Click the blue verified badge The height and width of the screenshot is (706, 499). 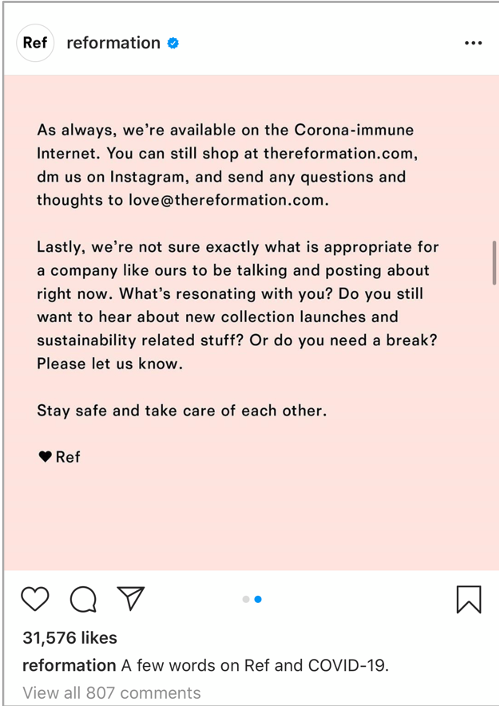pos(173,43)
